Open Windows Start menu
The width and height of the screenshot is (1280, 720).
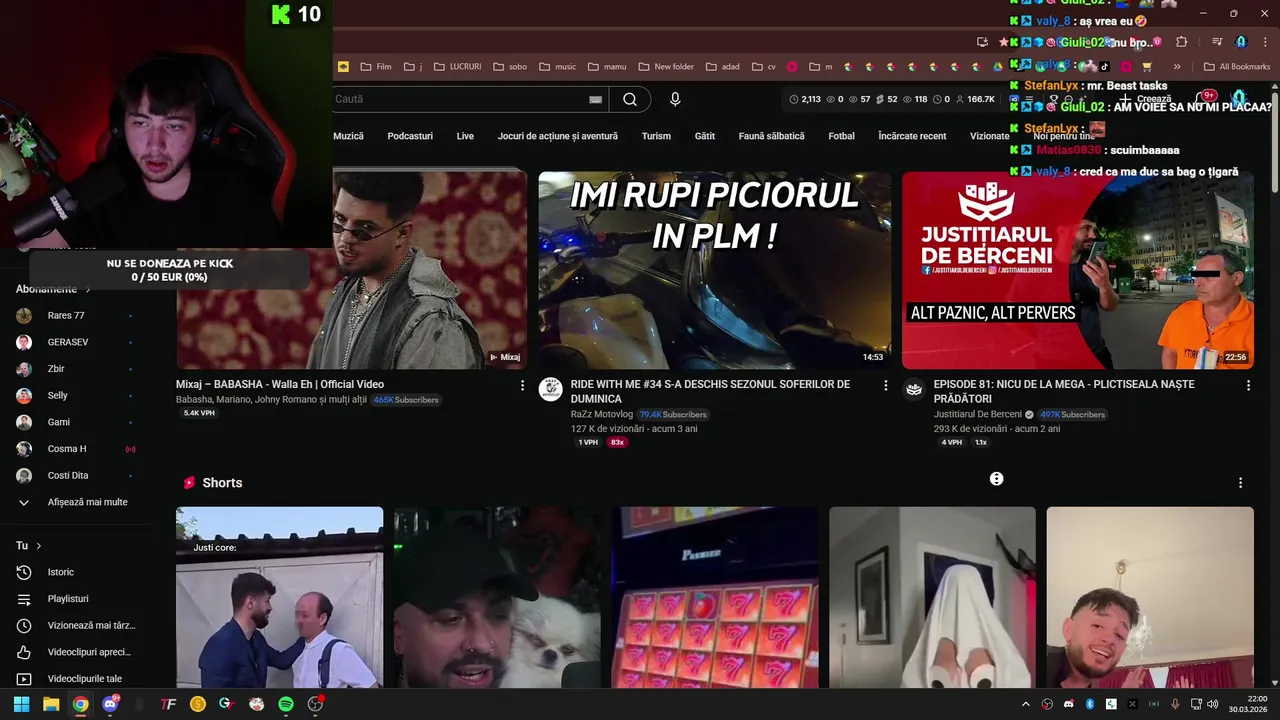[21, 704]
